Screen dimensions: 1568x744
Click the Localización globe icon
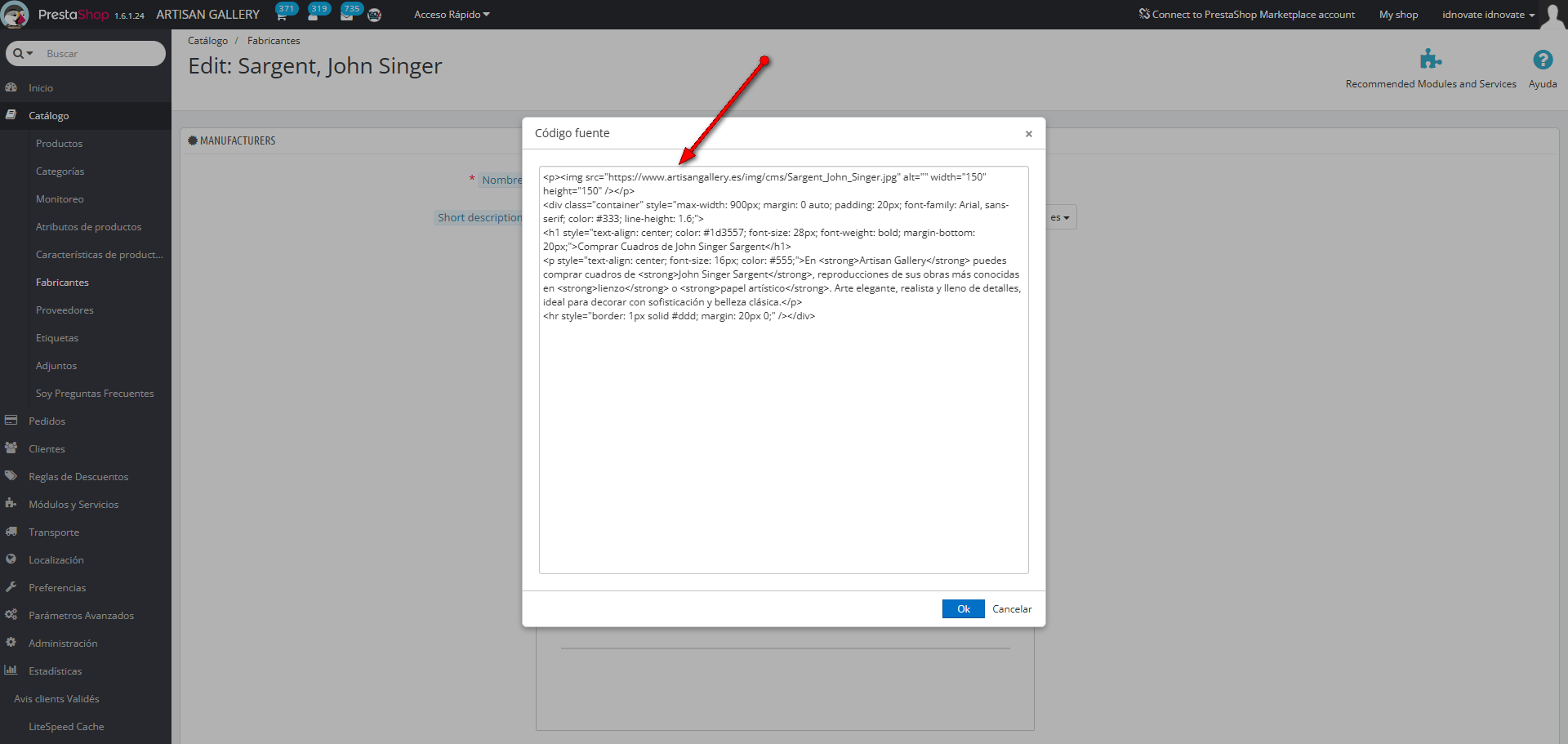coord(11,559)
